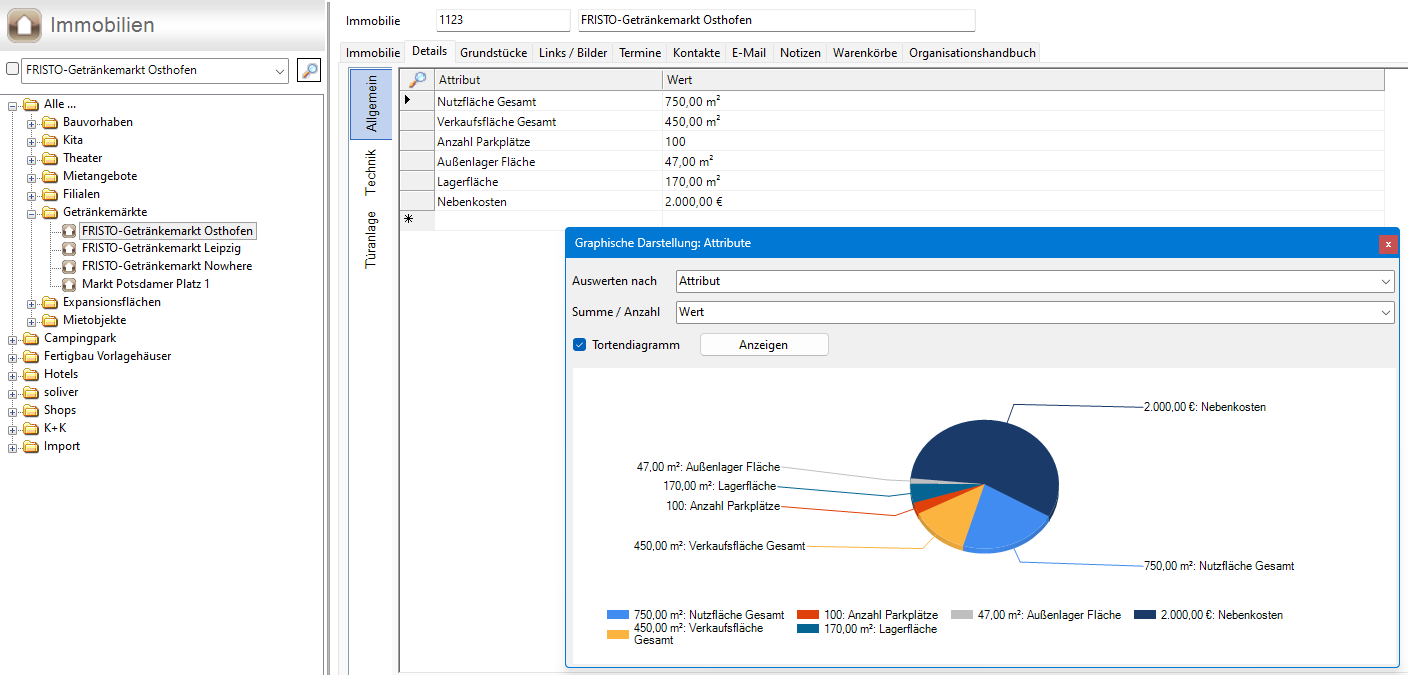The height and width of the screenshot is (675, 1408).
Task: Click the building icon of FRISTO-Getränkemarkt Nowhere
Action: (x=69, y=266)
